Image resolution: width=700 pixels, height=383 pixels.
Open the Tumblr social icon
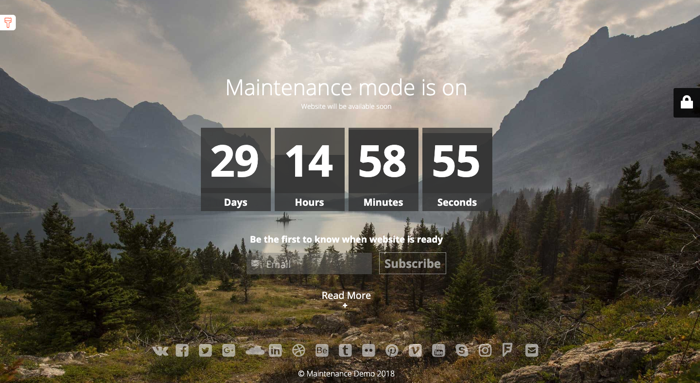tap(345, 350)
